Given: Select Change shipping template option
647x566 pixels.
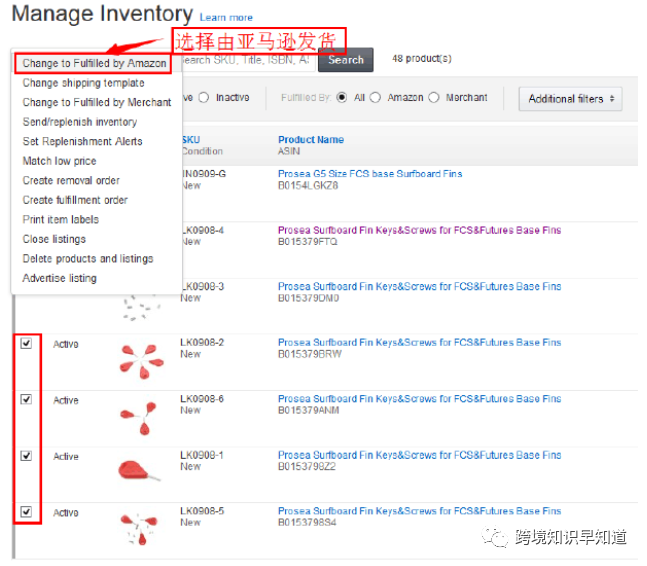Looking at the screenshot, I should coord(83,83).
